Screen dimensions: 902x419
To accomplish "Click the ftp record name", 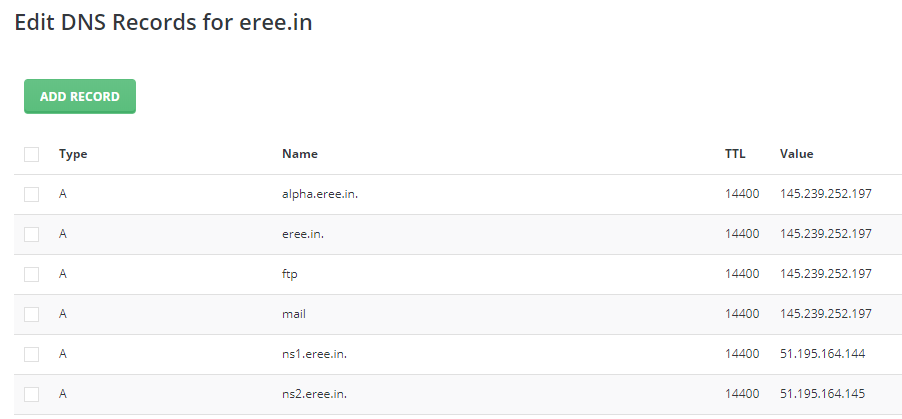I will click(x=290, y=274).
